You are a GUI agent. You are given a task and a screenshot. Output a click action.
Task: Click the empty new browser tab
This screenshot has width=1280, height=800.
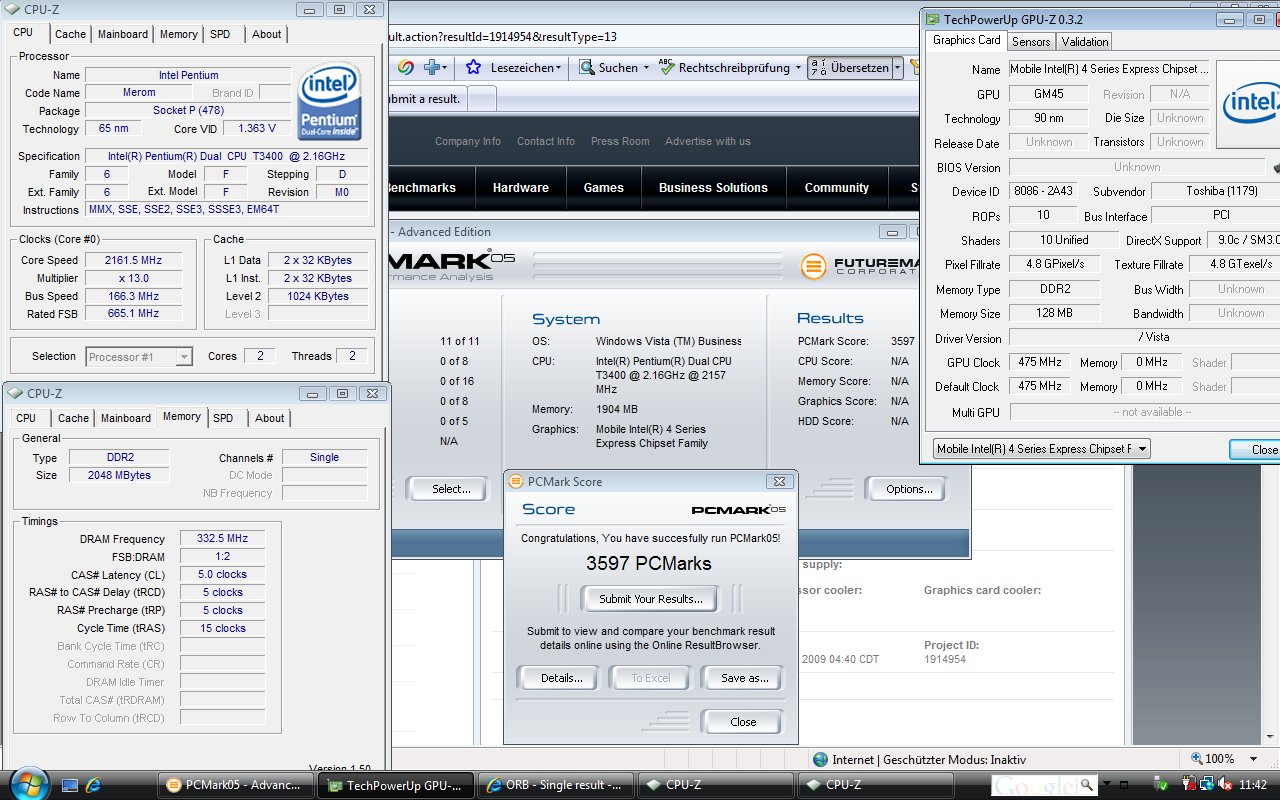(482, 98)
